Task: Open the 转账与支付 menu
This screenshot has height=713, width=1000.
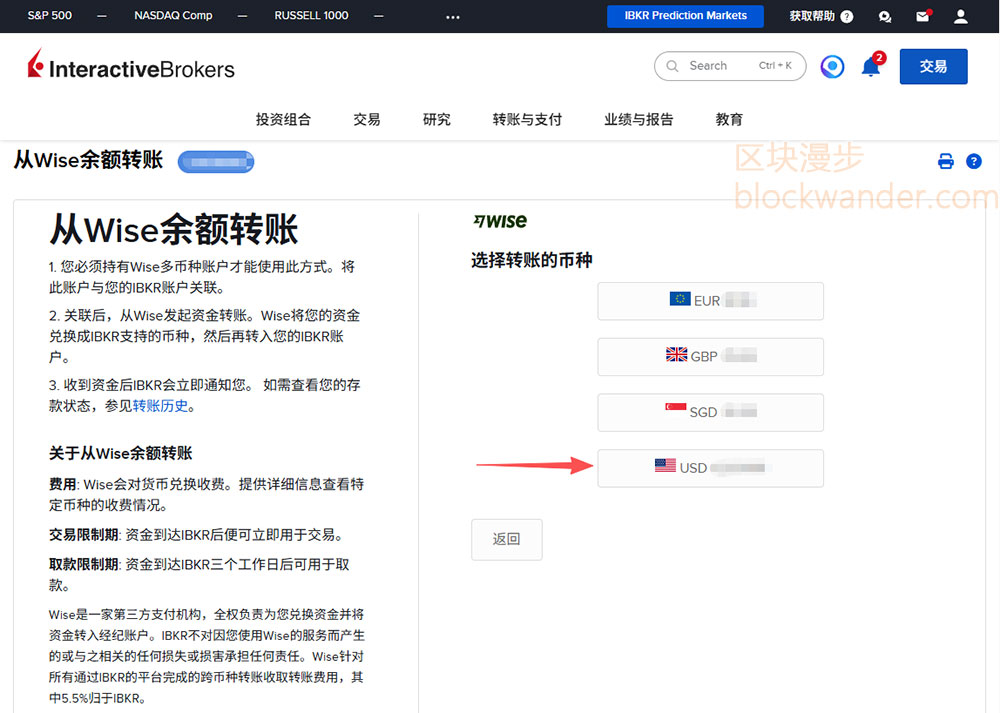Action: point(527,119)
